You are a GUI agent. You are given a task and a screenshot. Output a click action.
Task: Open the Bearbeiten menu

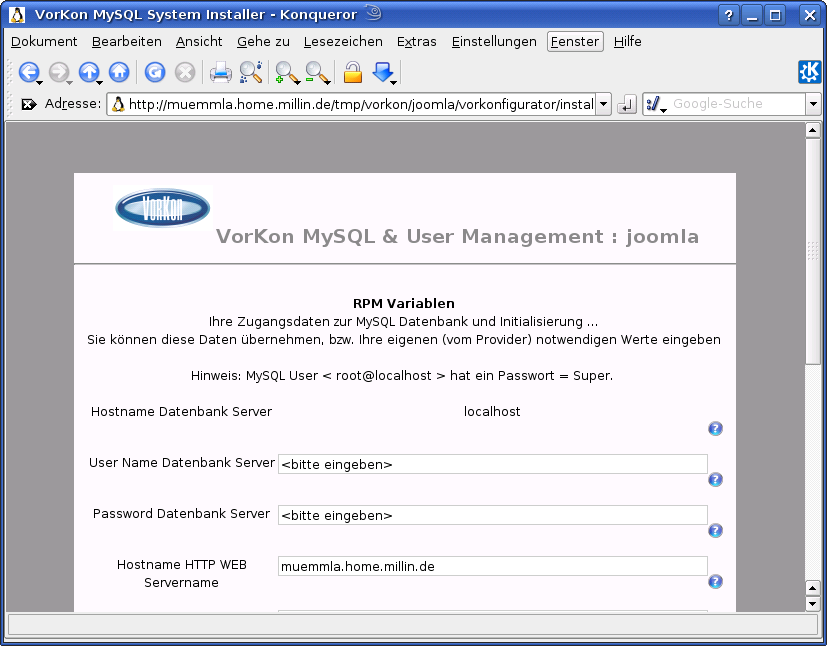(127, 42)
